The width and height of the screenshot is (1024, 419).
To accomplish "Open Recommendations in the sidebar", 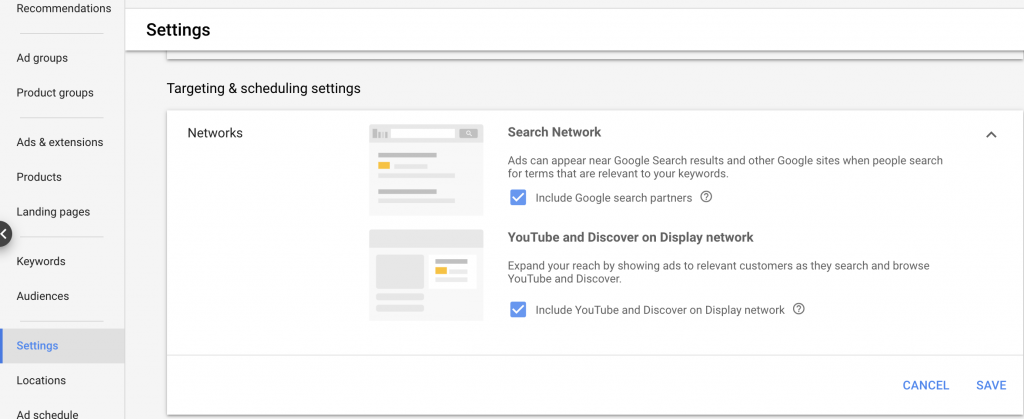I will tap(63, 8).
